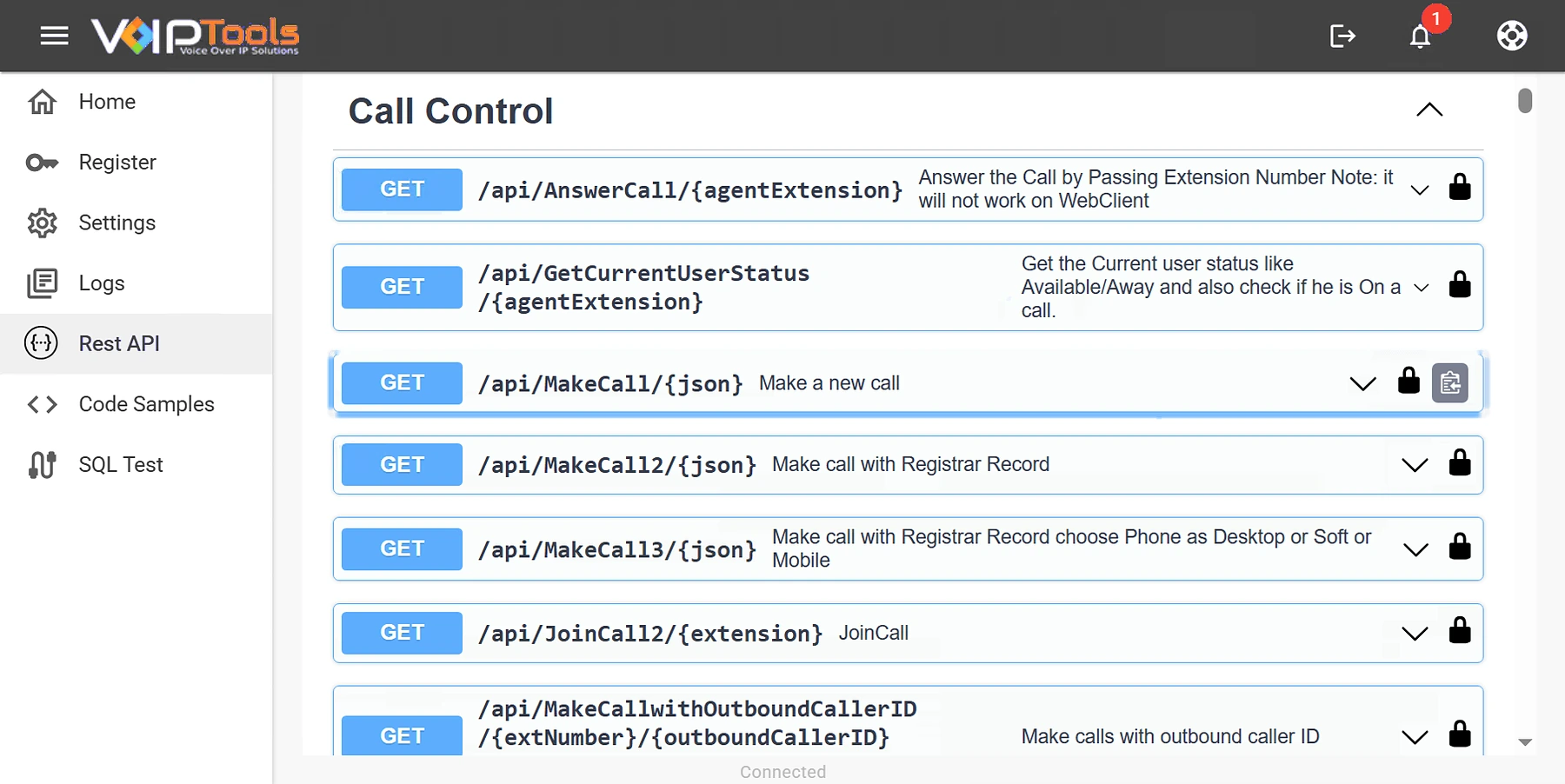Open the Settings menu item
This screenshot has height=784, width=1565.
pos(137,223)
